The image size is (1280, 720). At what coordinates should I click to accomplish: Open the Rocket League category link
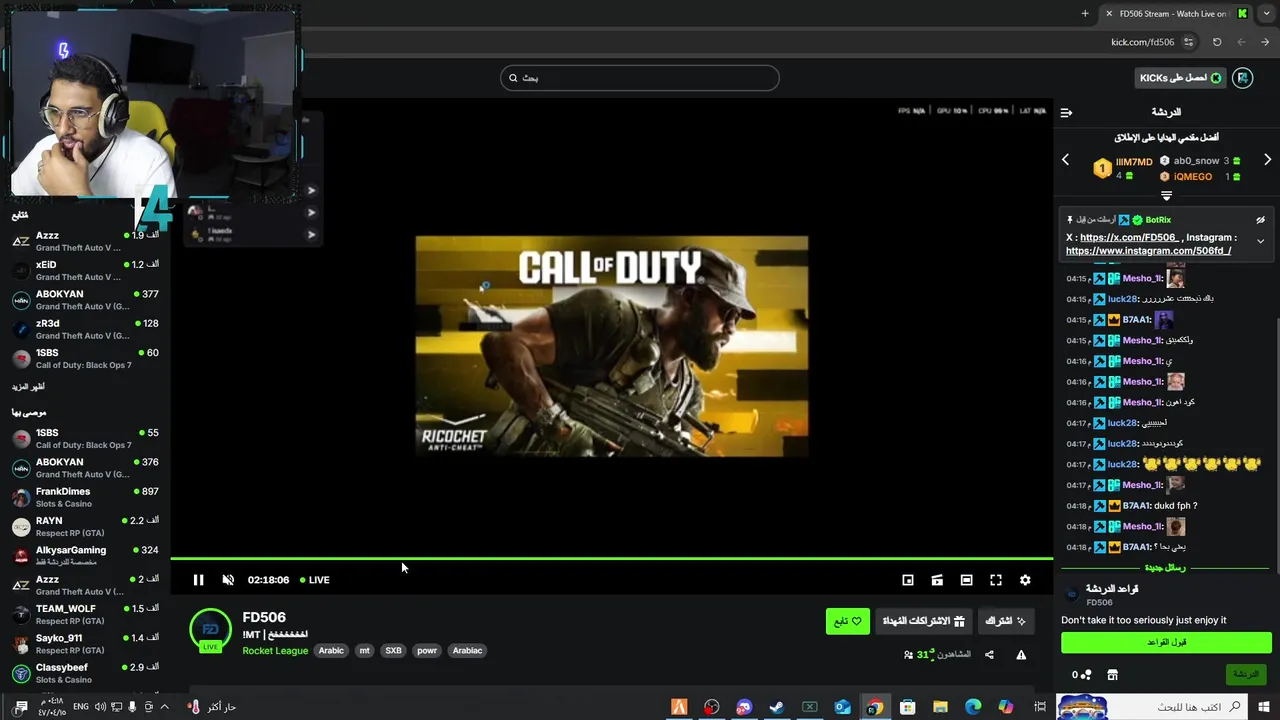[x=275, y=650]
